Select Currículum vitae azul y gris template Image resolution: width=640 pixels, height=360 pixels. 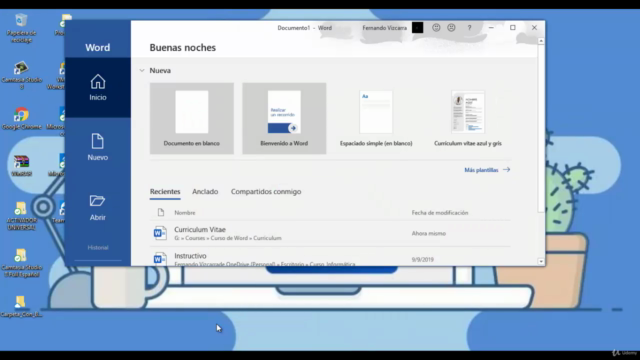pos(468,118)
